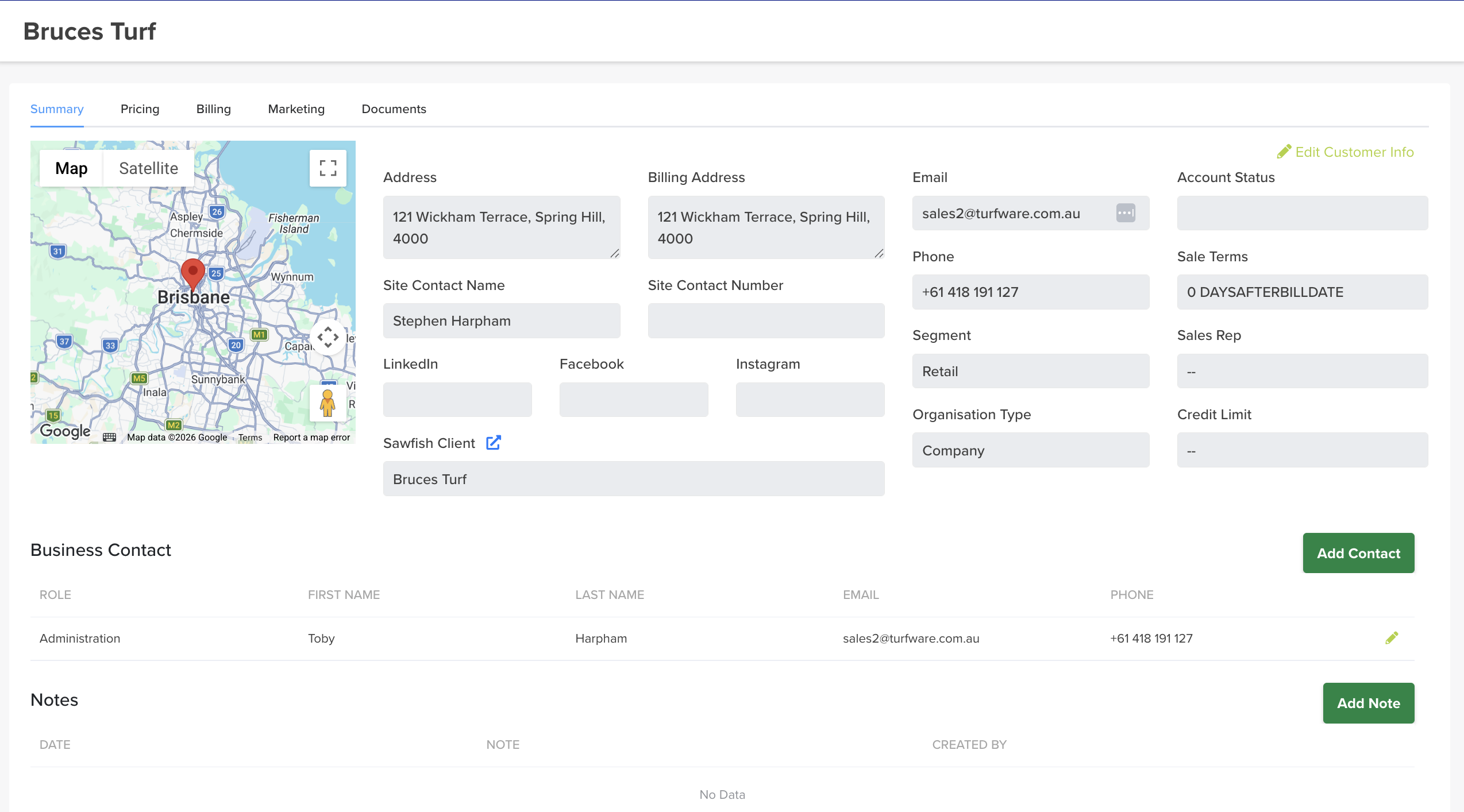Click the Sale Terms field
Image resolution: width=1464 pixels, height=812 pixels.
(x=1303, y=292)
